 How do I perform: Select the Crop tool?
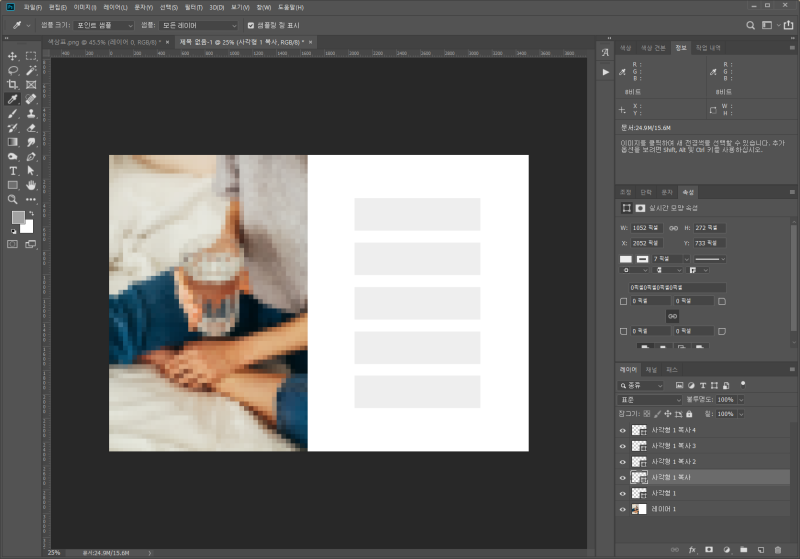(x=13, y=85)
